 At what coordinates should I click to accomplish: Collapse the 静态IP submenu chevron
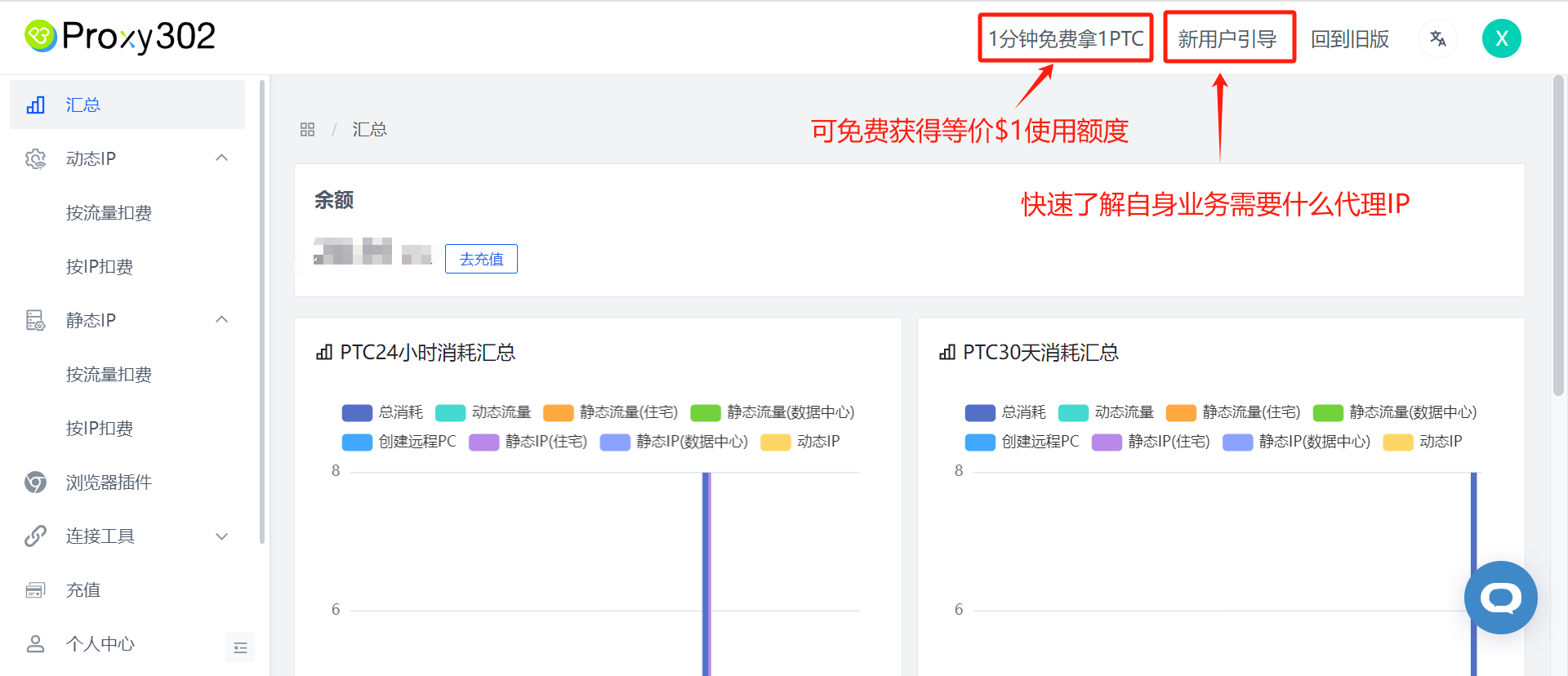pos(221,319)
